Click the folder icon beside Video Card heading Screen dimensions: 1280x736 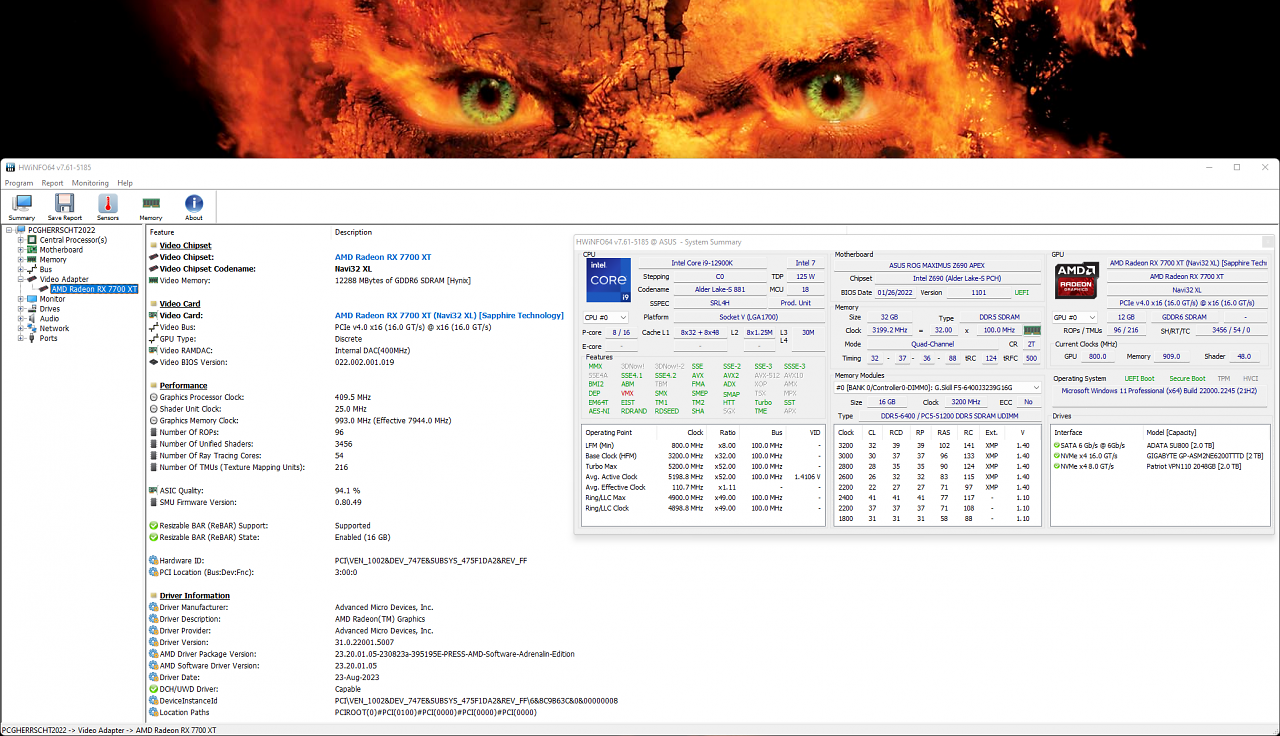pos(153,304)
